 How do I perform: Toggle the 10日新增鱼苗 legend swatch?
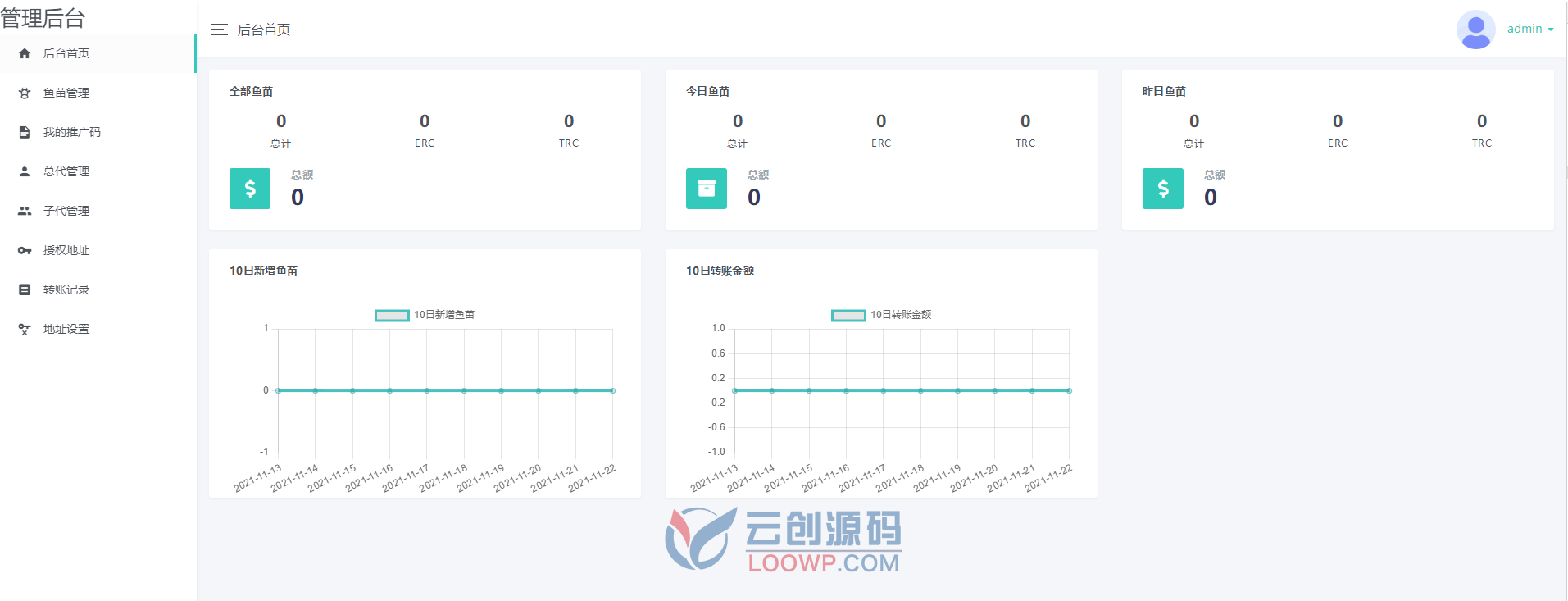pos(392,316)
